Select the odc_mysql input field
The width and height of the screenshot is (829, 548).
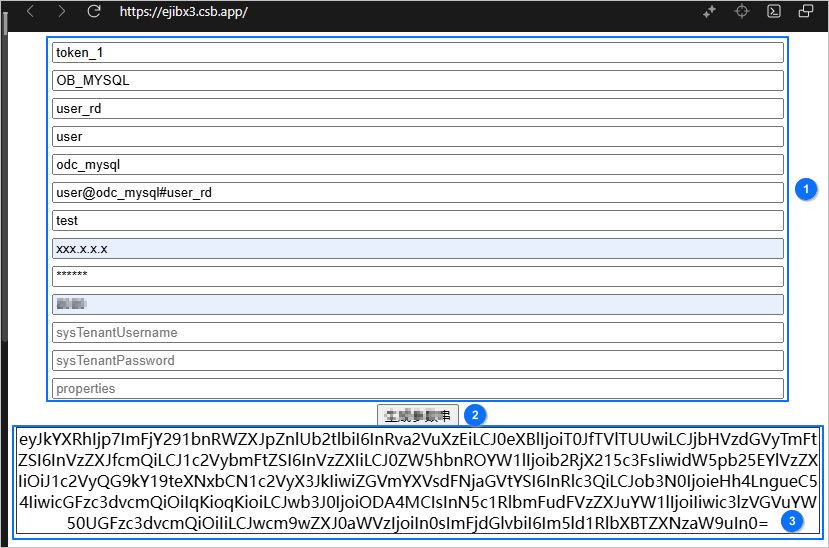point(417,165)
